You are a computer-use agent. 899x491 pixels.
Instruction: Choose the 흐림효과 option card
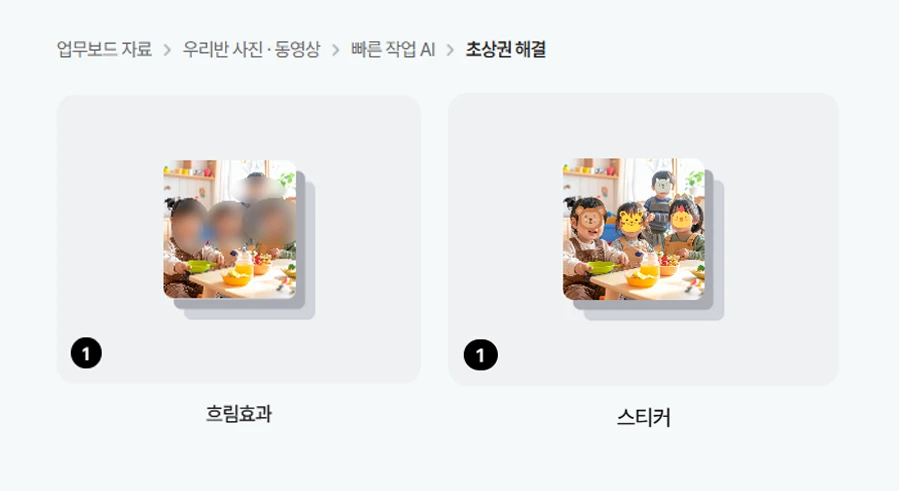click(x=239, y=239)
